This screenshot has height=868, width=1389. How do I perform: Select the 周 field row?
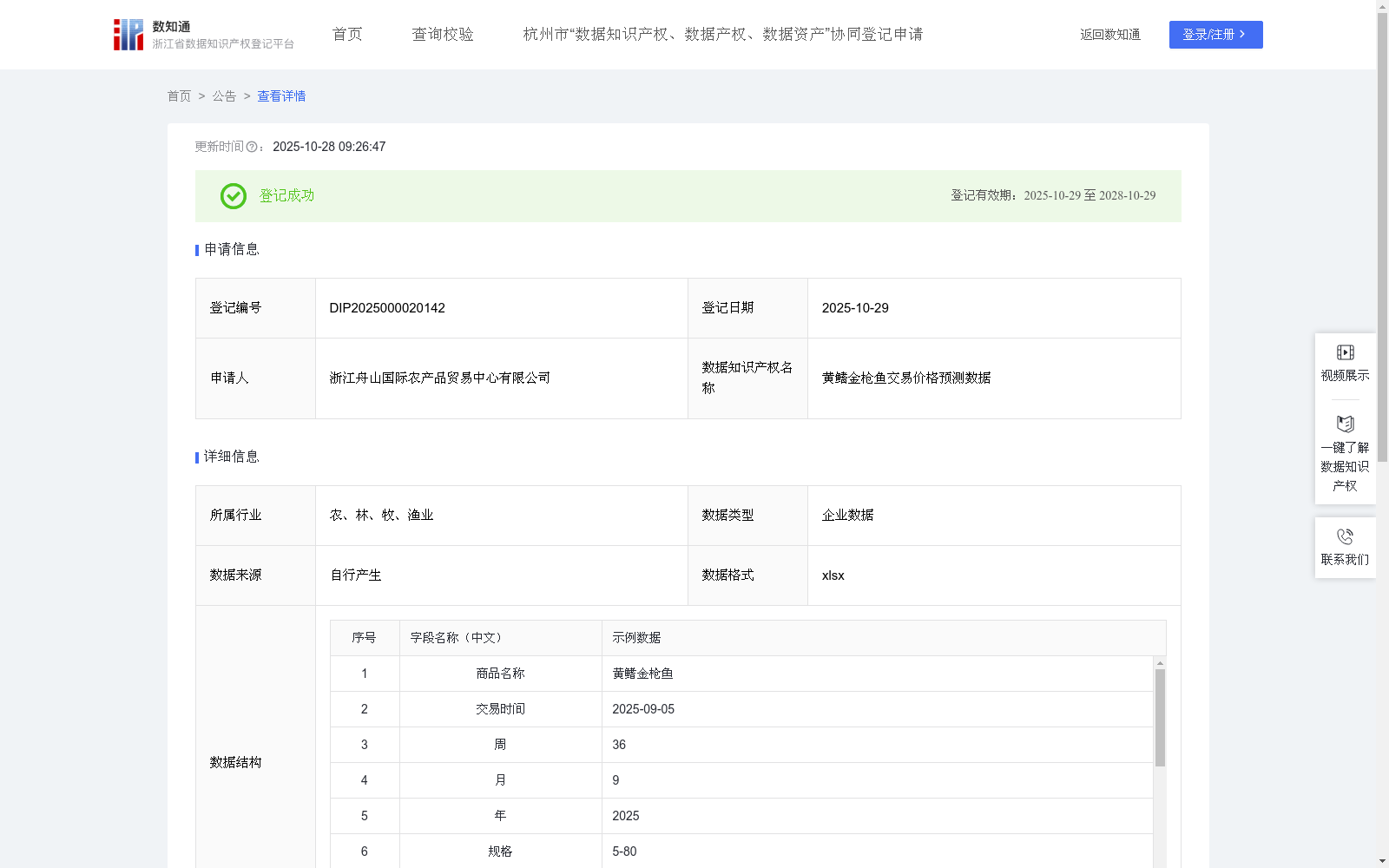tap(741, 745)
